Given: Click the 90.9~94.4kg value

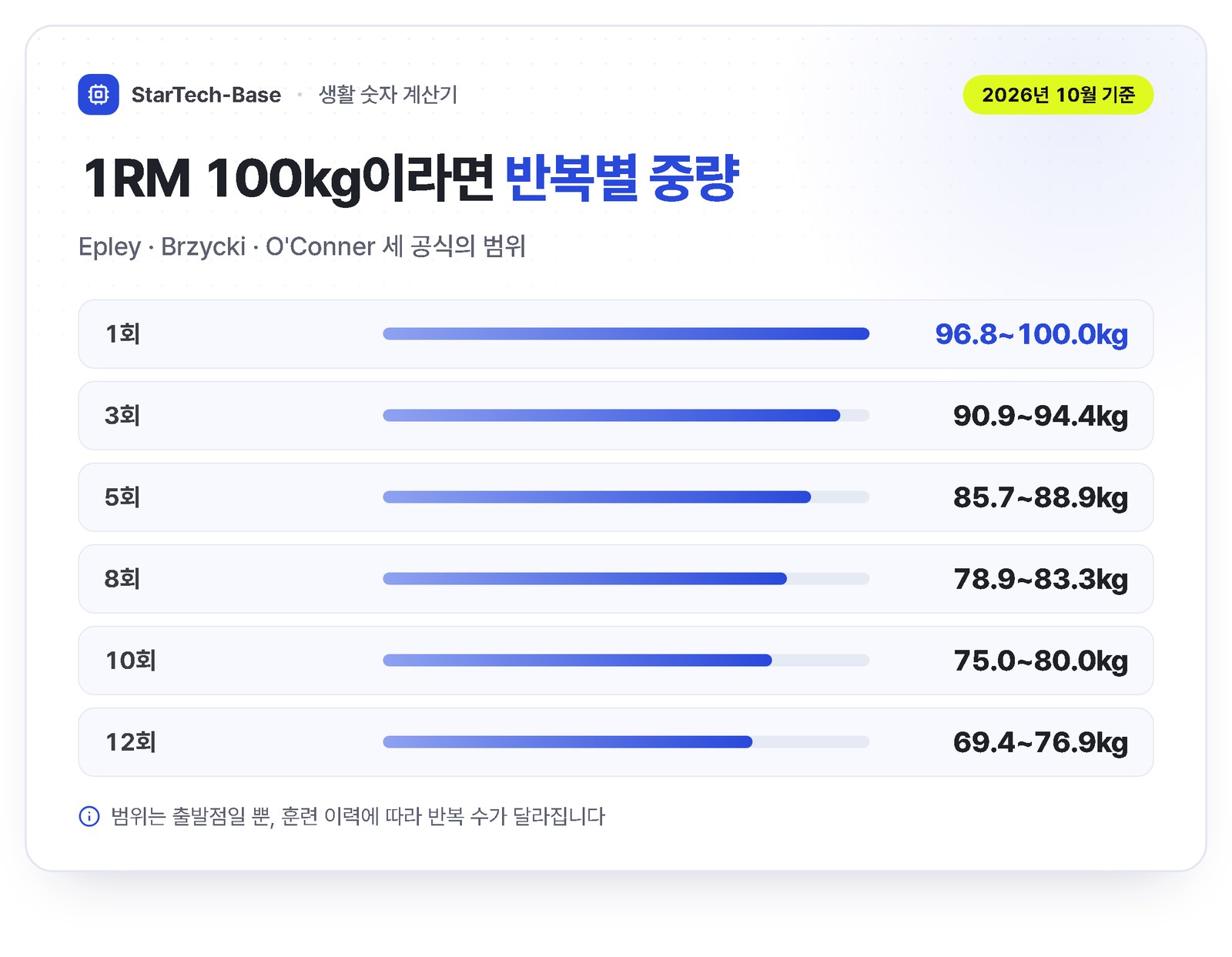Looking at the screenshot, I should [1040, 416].
